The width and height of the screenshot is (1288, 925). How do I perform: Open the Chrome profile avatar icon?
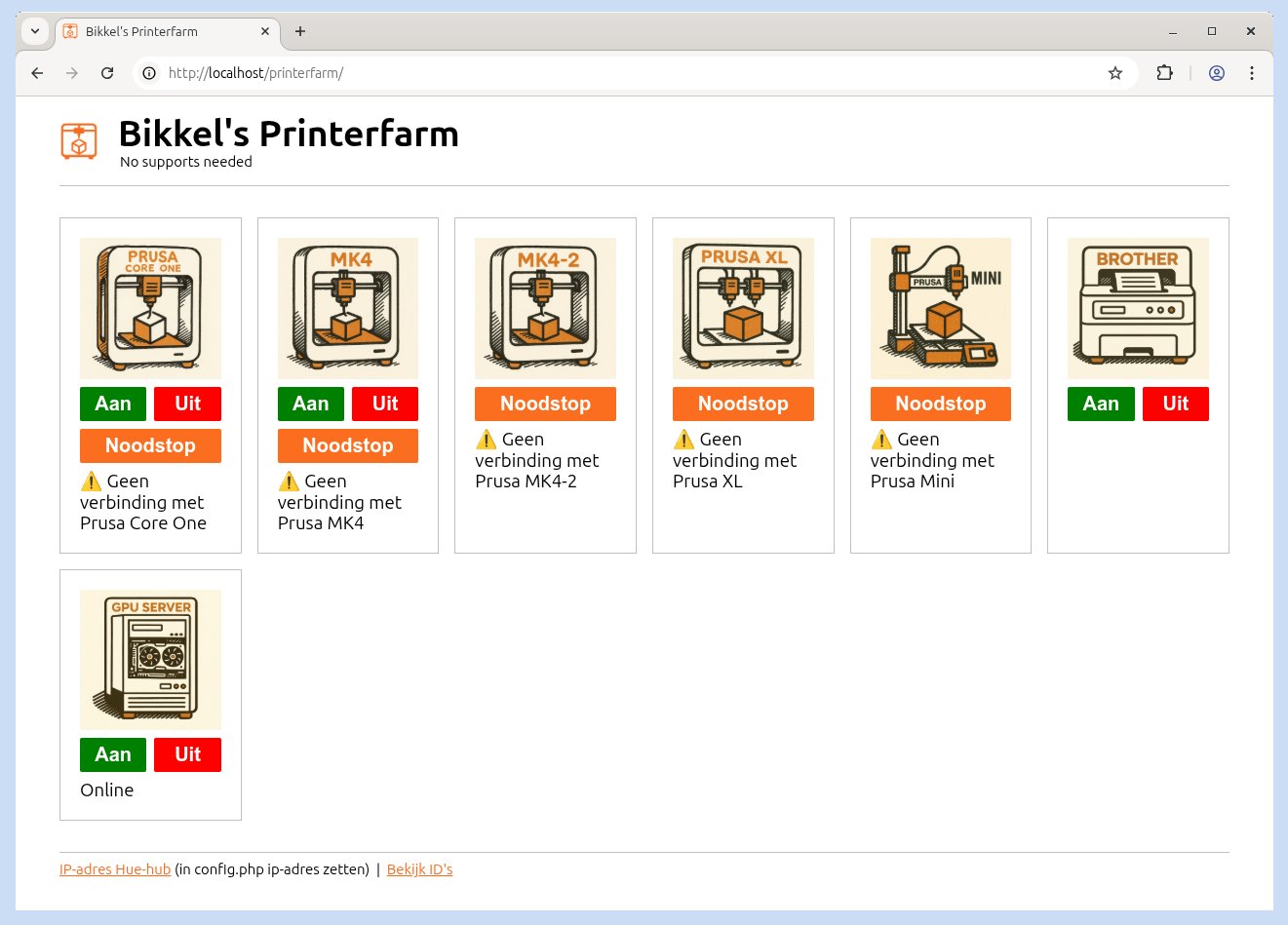click(x=1217, y=73)
